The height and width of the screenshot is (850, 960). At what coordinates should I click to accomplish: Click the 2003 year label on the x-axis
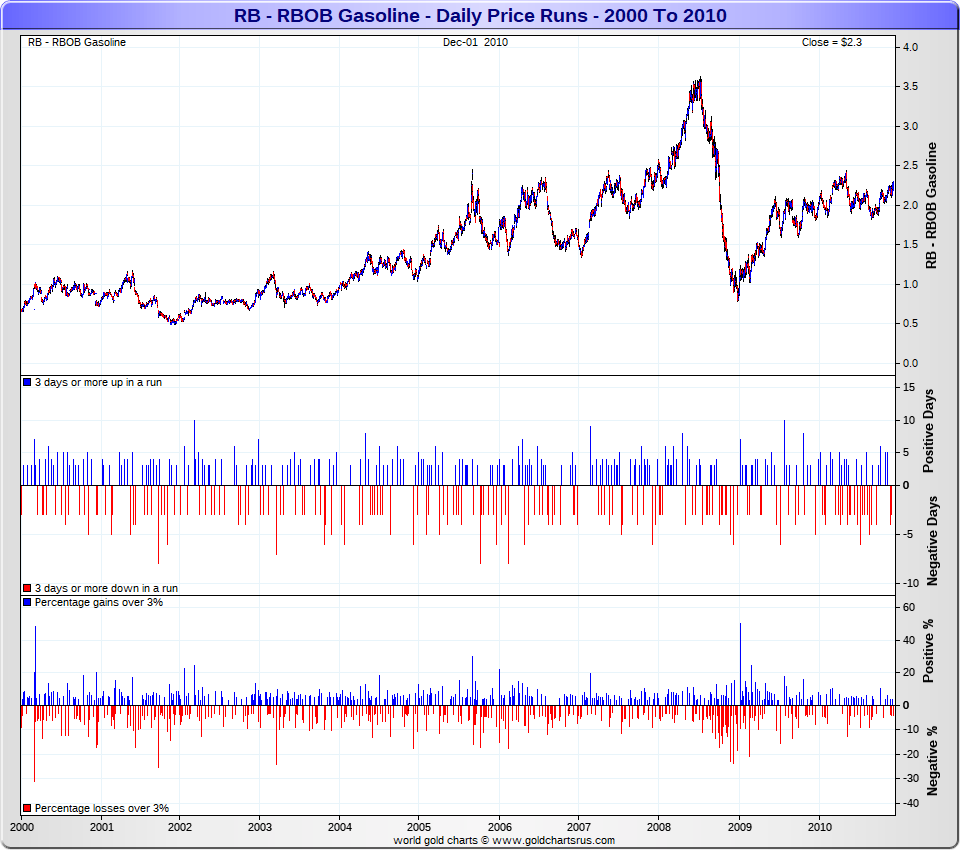[260, 827]
